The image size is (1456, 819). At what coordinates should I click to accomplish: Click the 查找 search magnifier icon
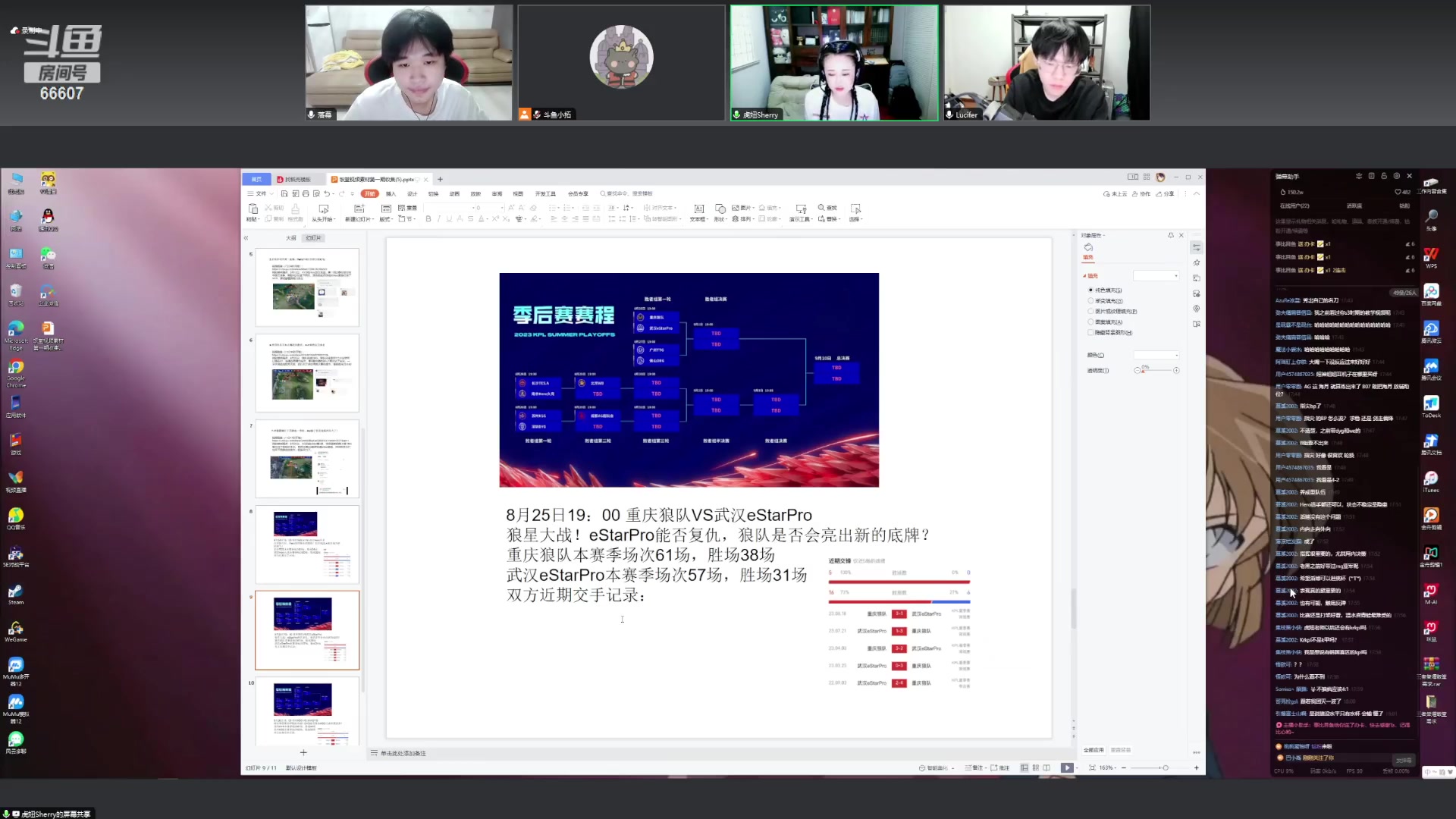coord(822,208)
